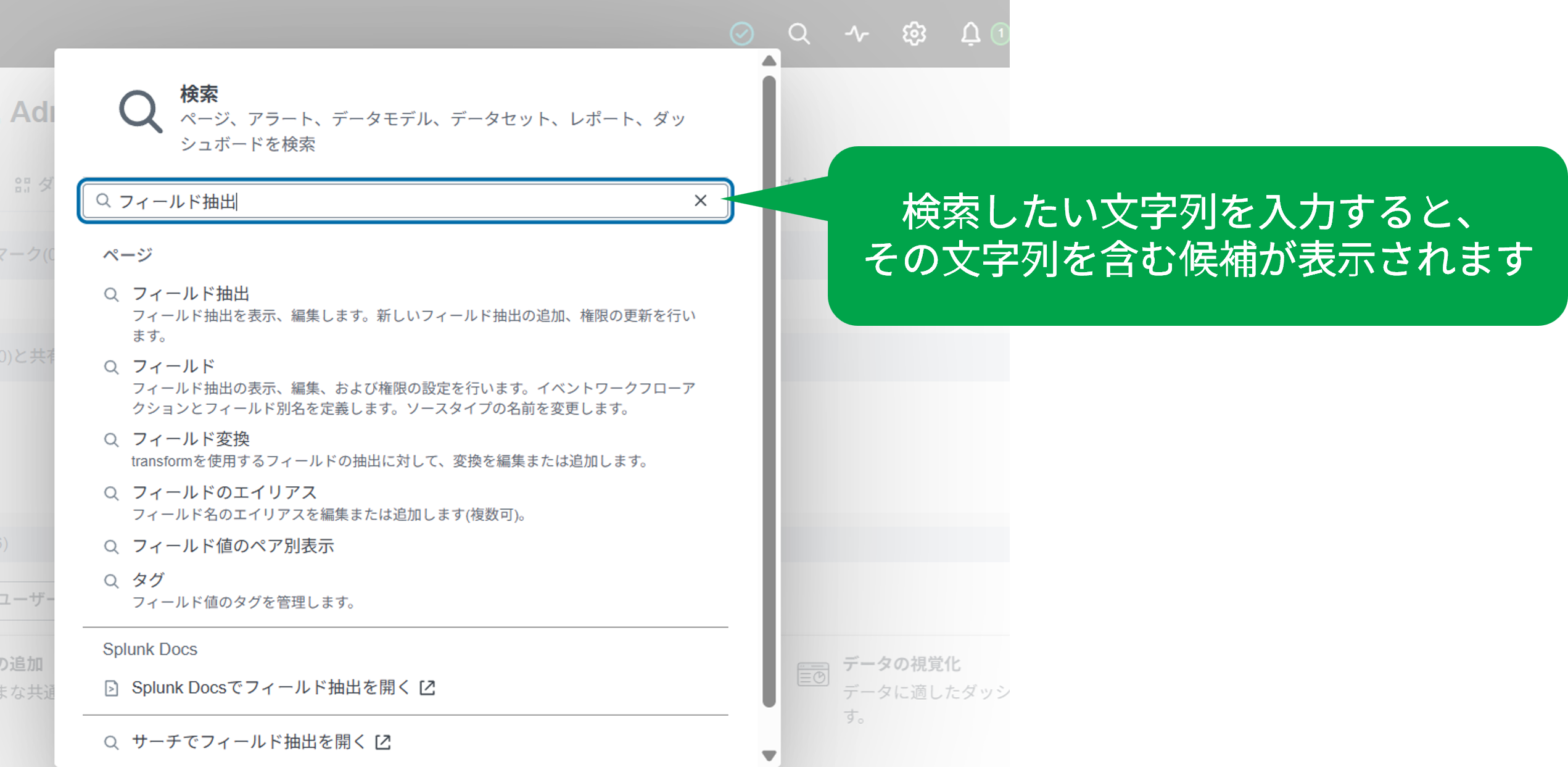
Task: Click document icon beside Splunk Docs link
Action: (x=111, y=688)
